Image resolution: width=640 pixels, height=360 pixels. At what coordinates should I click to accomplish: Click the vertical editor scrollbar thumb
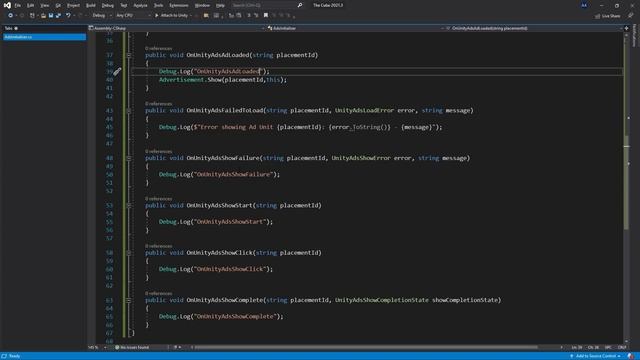[x=627, y=182]
